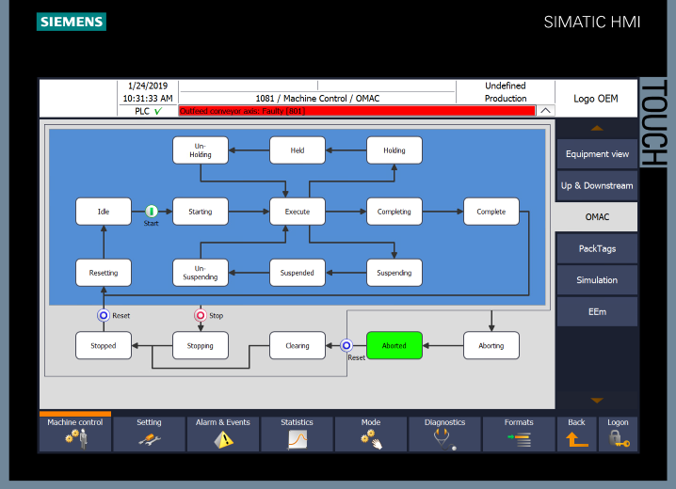676x489 pixels.
Task: Select the Idle state box
Action: (103, 211)
